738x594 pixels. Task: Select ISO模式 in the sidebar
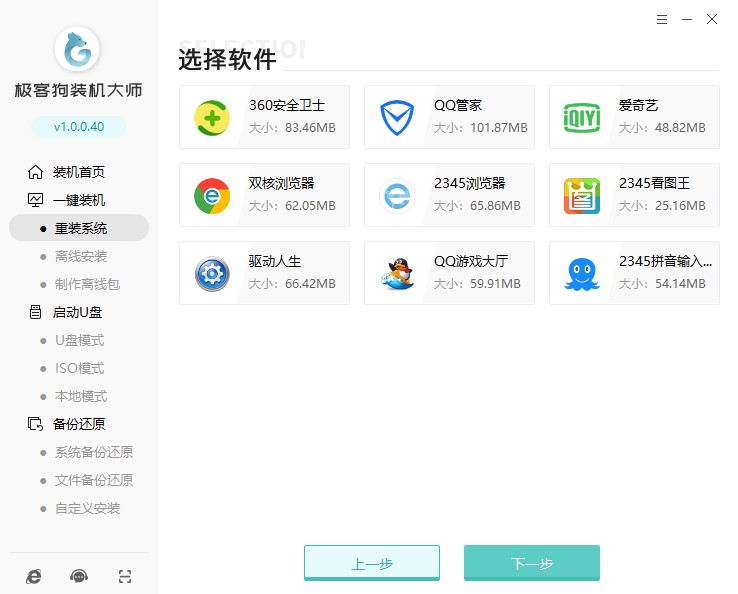(80, 368)
